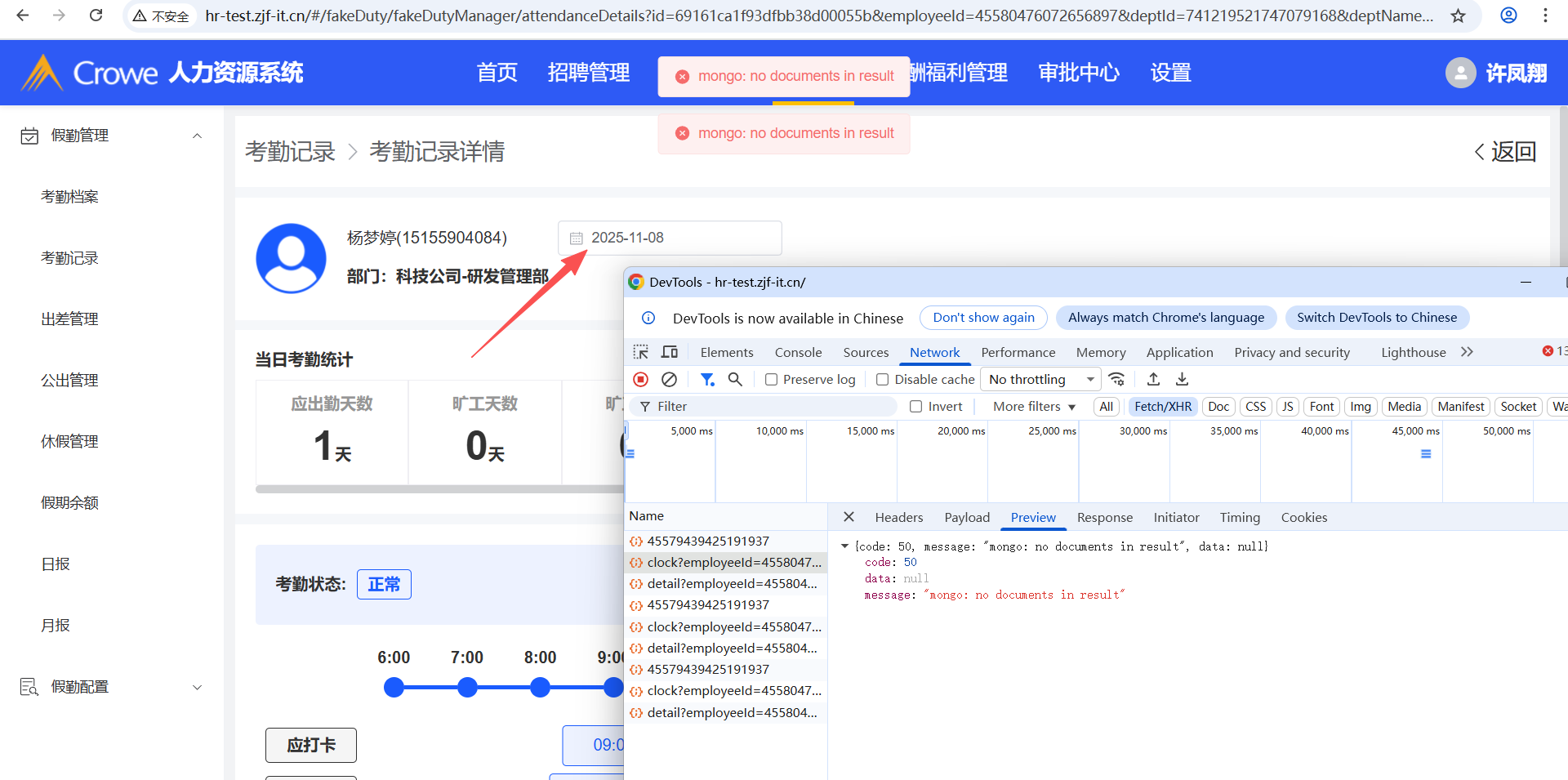
Task: Tick the Invert filter checkbox
Action: click(916, 407)
